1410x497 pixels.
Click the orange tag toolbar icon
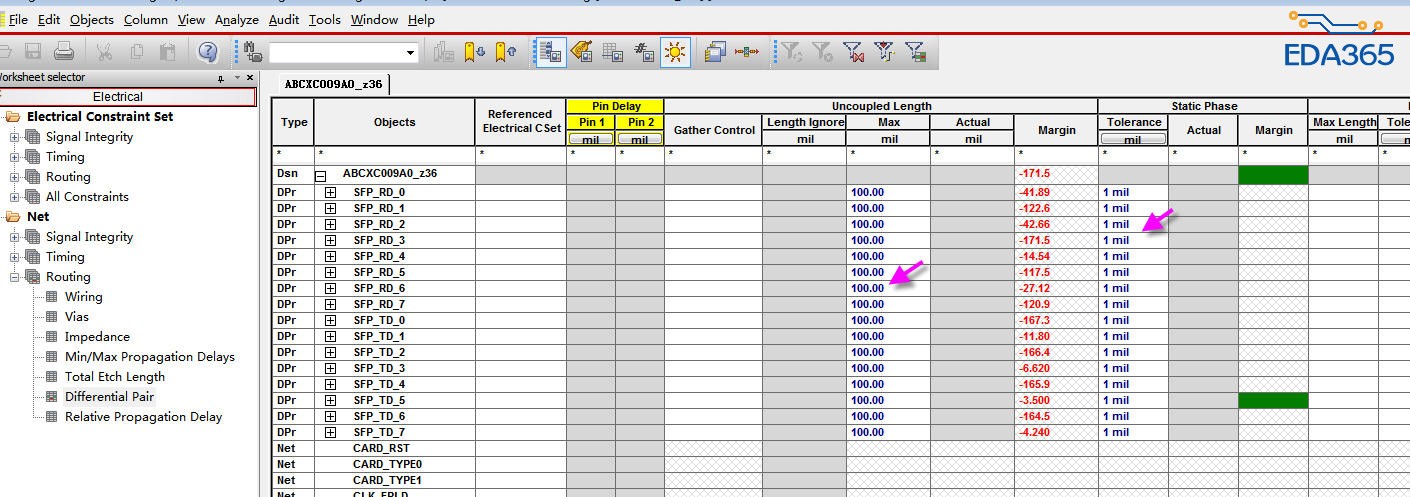point(582,52)
